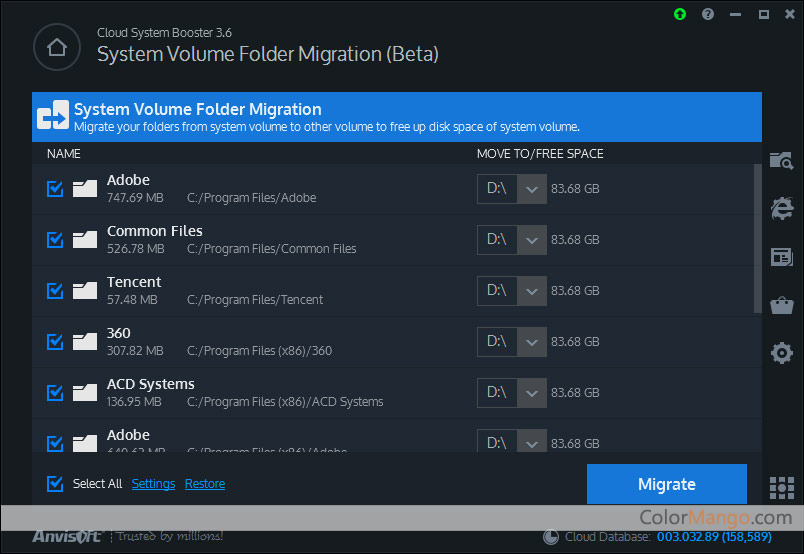The width and height of the screenshot is (804, 554).
Task: Click the green update arrow icon
Action: pyautogui.click(x=680, y=14)
